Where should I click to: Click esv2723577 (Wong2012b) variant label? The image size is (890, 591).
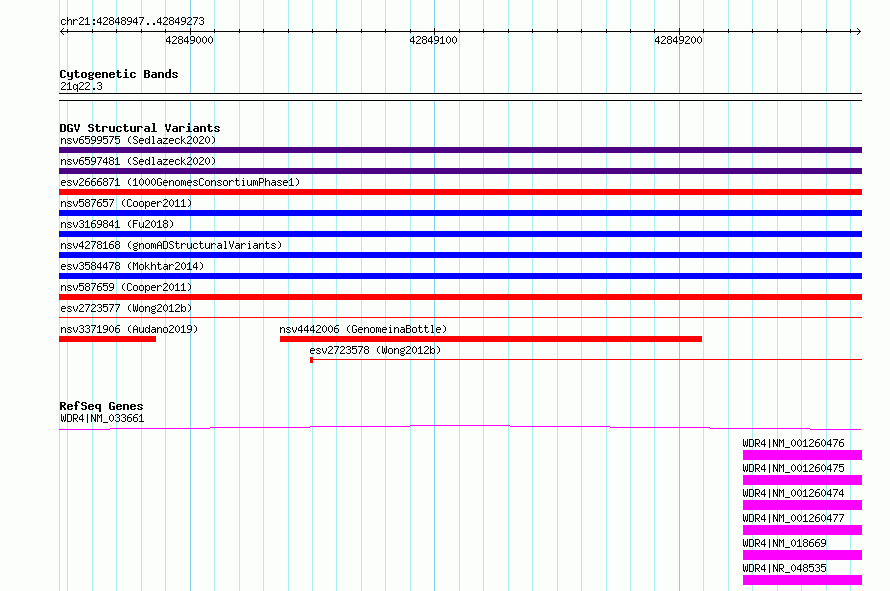pos(126,308)
